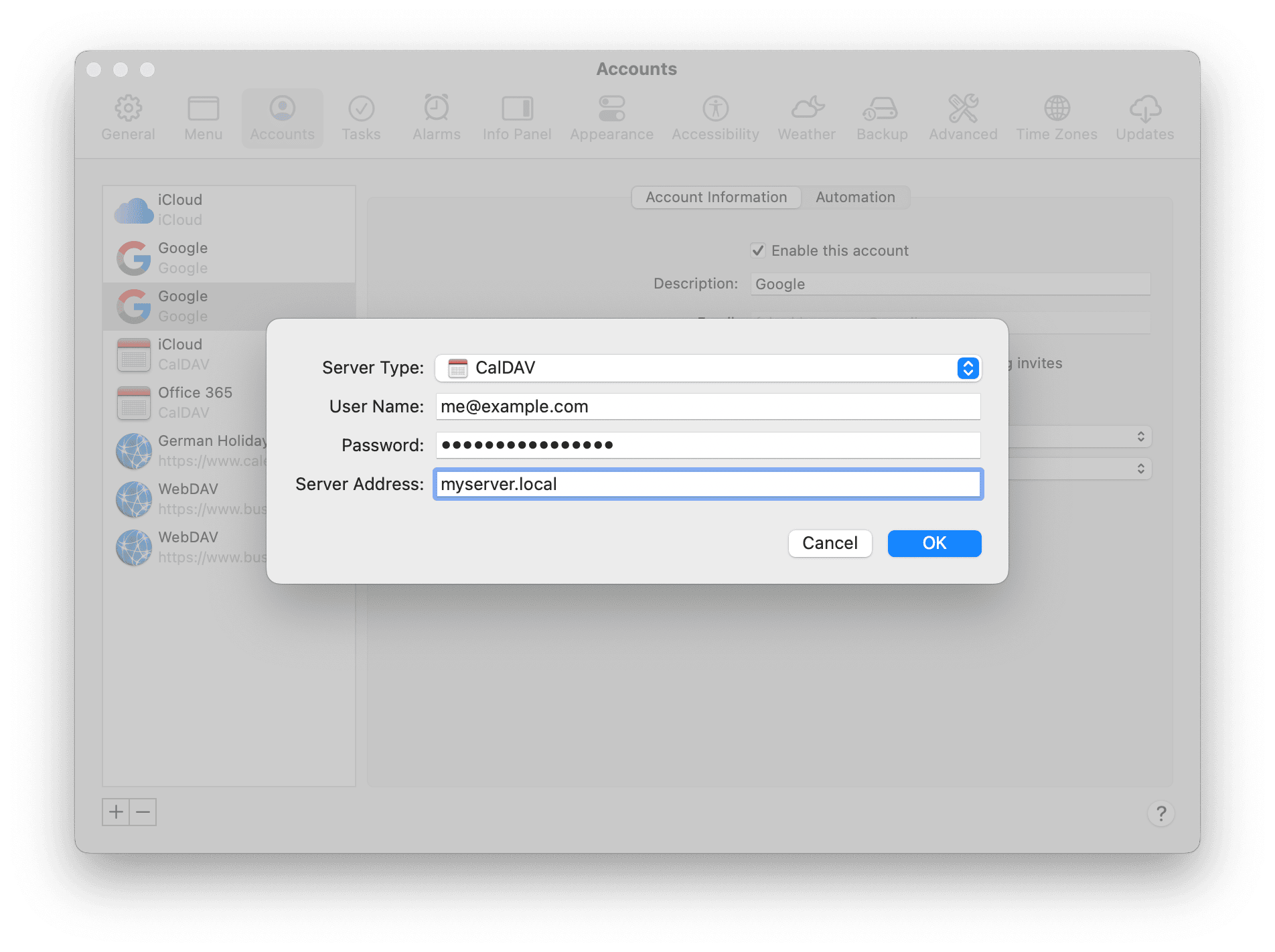Click the add account plus button

click(116, 811)
